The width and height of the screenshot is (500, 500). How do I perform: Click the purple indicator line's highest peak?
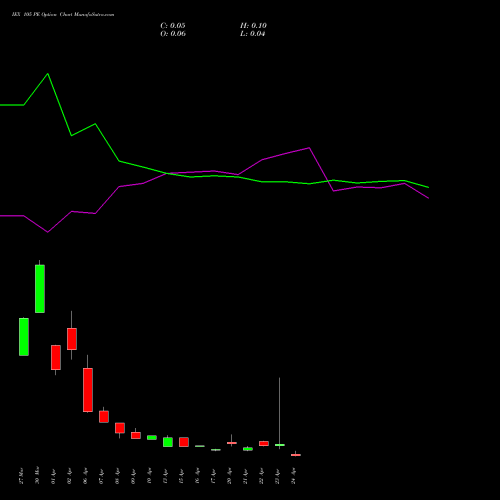tap(309, 148)
